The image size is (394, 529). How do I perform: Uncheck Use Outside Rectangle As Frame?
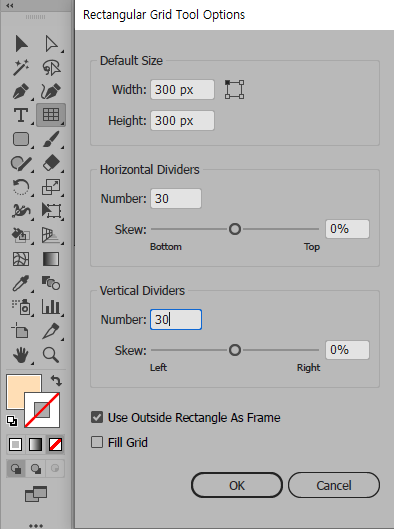coord(97,417)
